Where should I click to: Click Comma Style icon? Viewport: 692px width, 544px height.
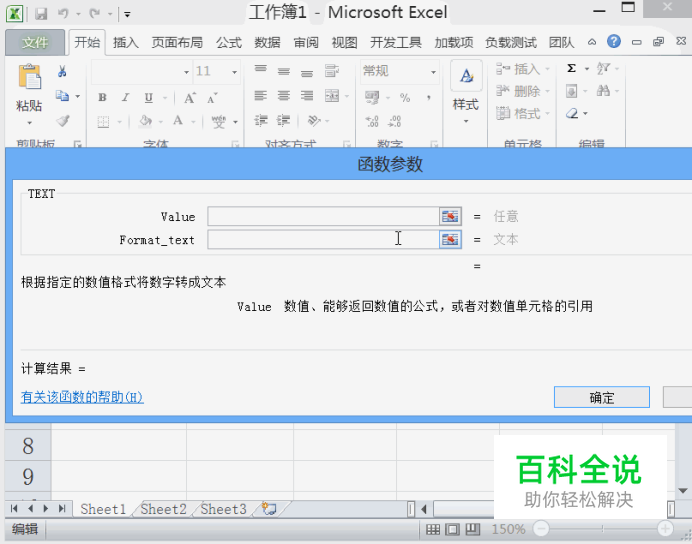[x=429, y=98]
